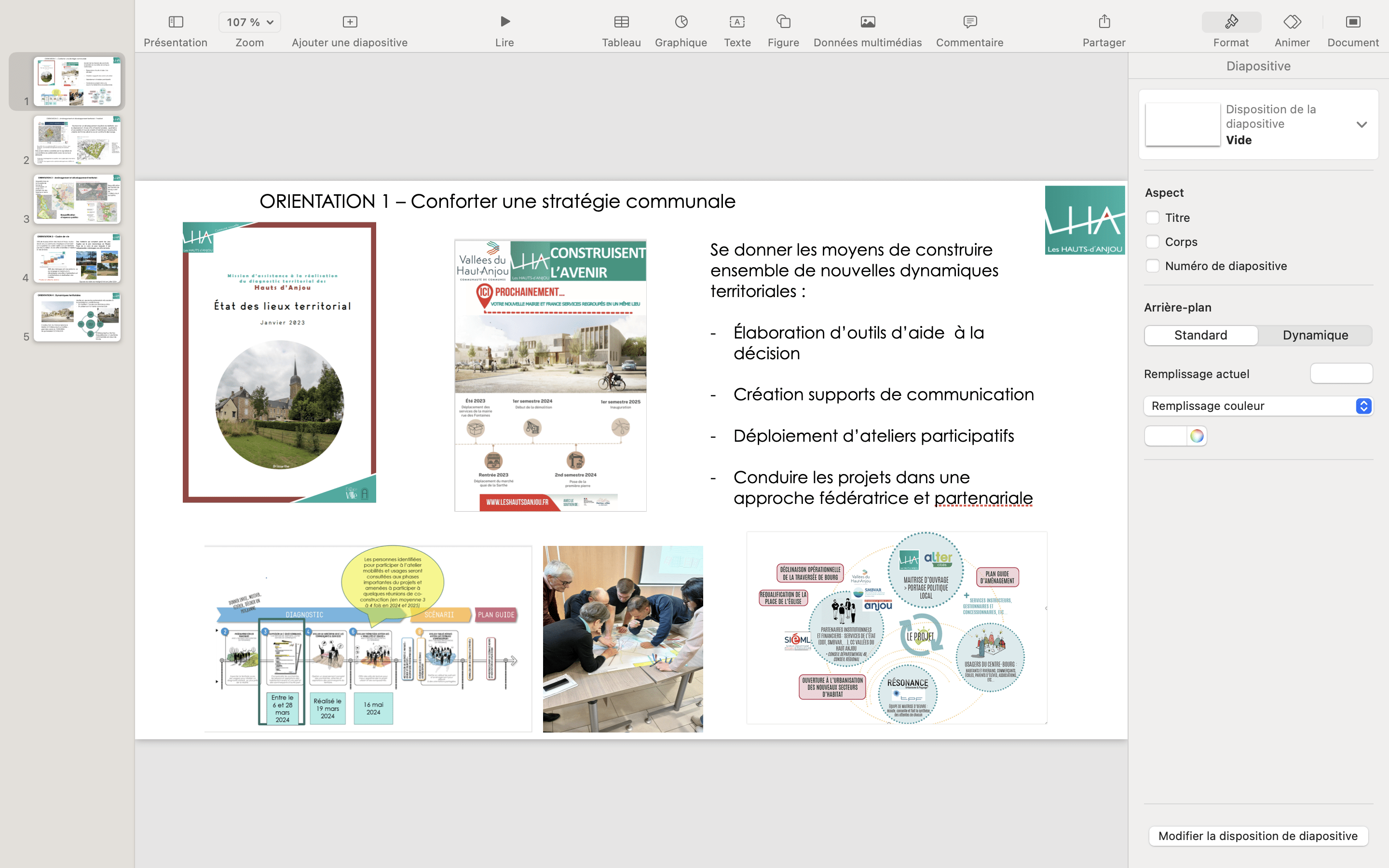This screenshot has width=1389, height=868.
Task: Click the slide title ORIENTATION 1 text
Action: pos(497,201)
